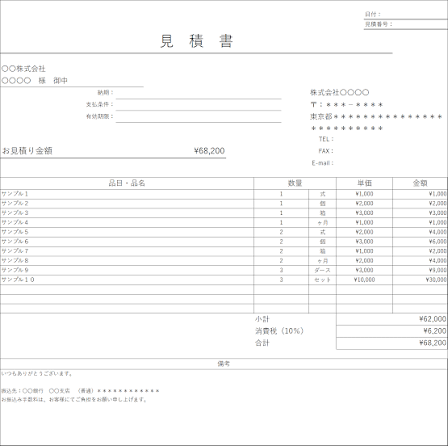The image size is (448, 446).
Task: Click the 品目・品名 column header
Action: (x=127, y=183)
